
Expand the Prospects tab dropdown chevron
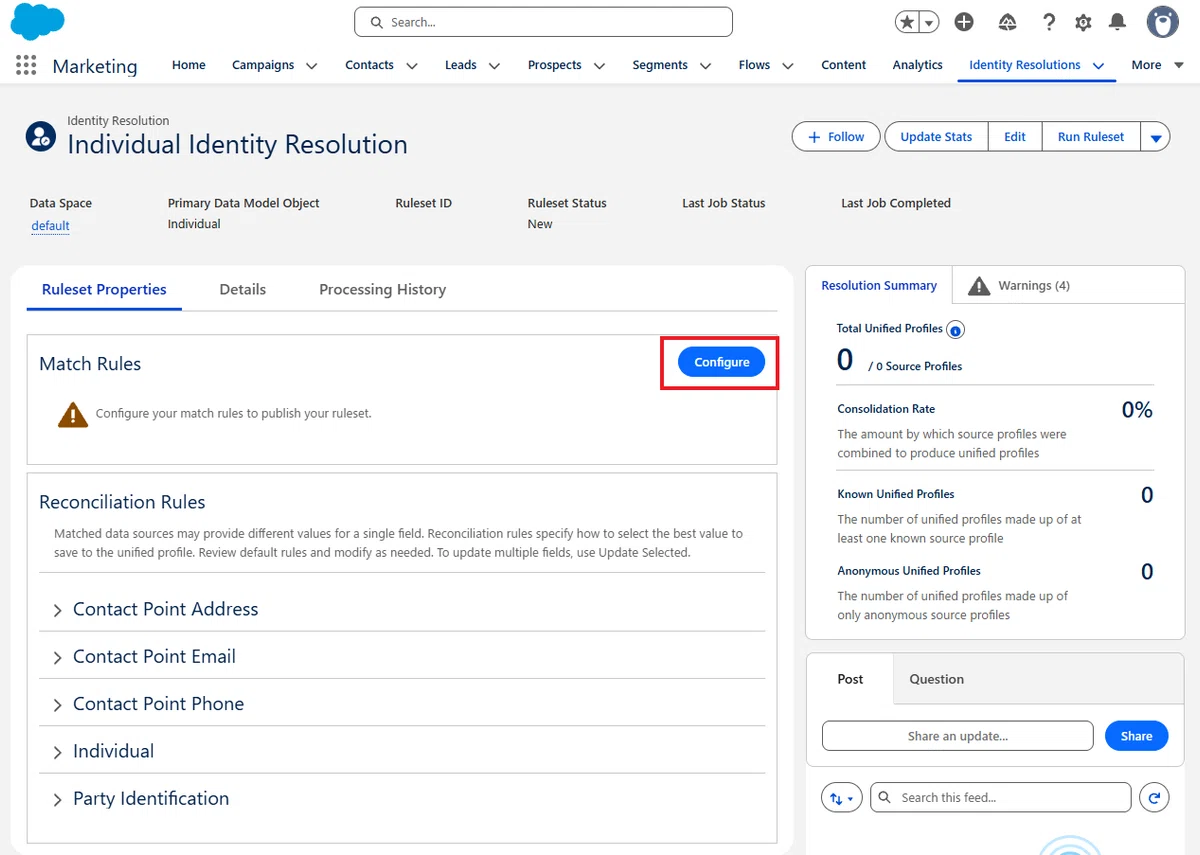(x=599, y=66)
